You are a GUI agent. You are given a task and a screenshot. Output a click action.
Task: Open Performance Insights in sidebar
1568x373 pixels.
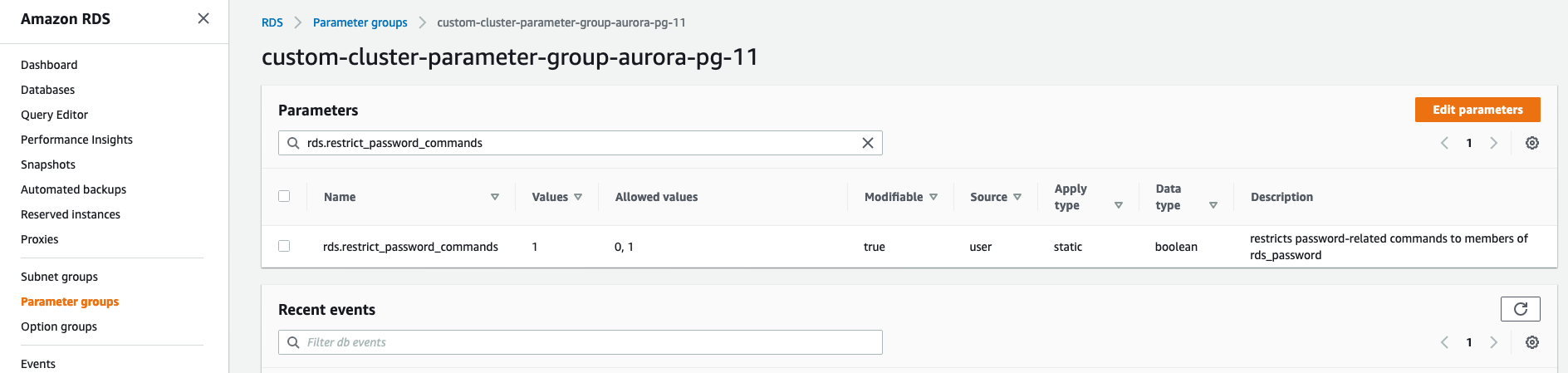[x=76, y=140]
